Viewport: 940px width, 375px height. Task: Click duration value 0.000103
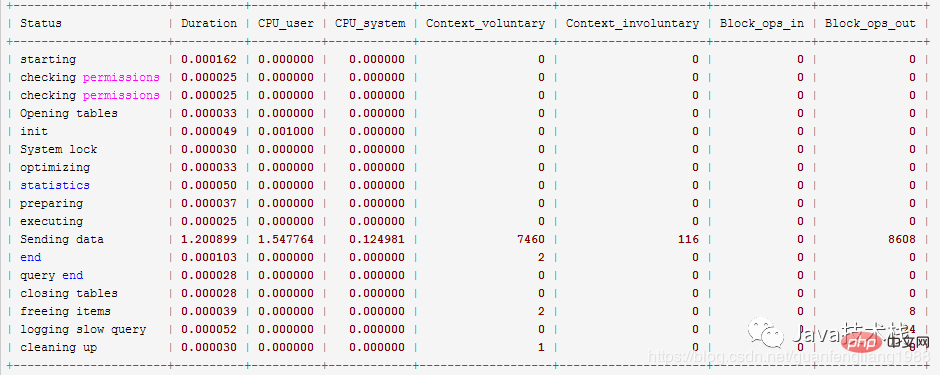coord(209,257)
